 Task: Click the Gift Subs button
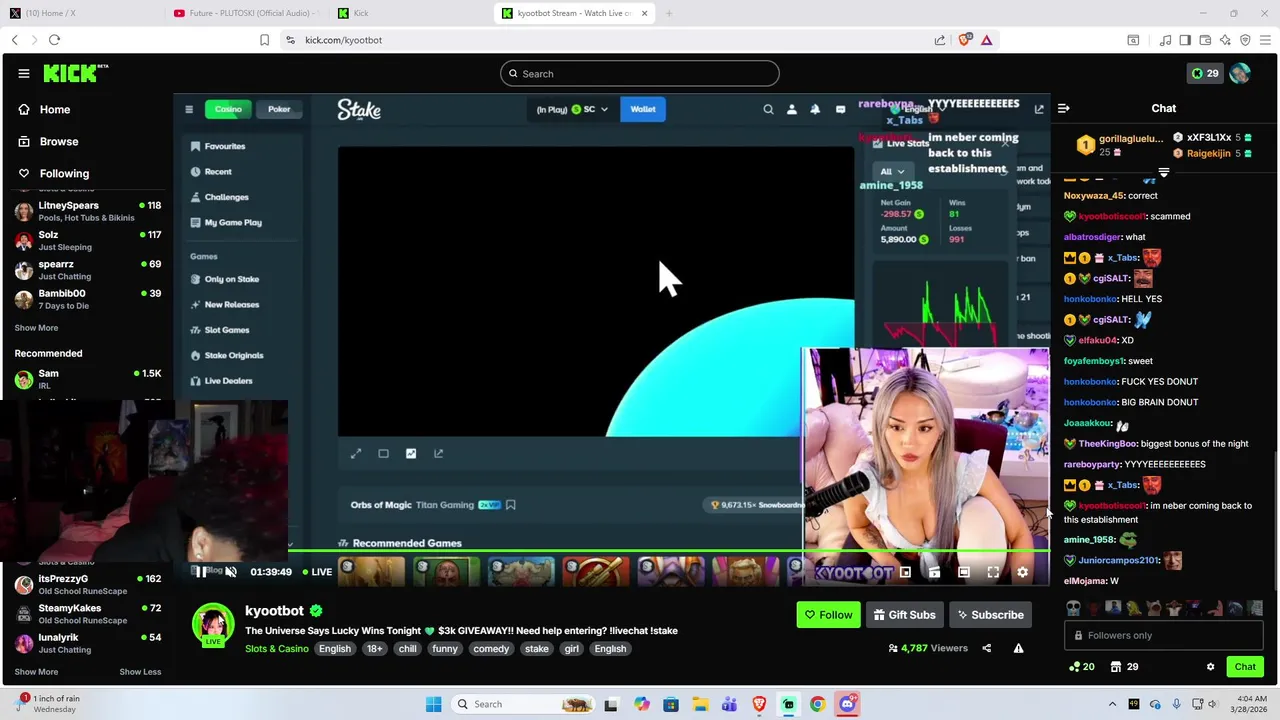(904, 615)
